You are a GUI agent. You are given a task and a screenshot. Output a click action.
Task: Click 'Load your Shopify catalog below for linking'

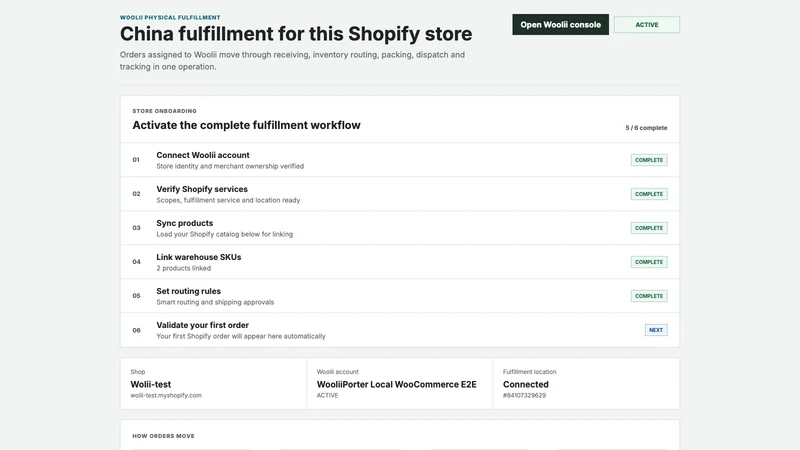tap(224, 234)
